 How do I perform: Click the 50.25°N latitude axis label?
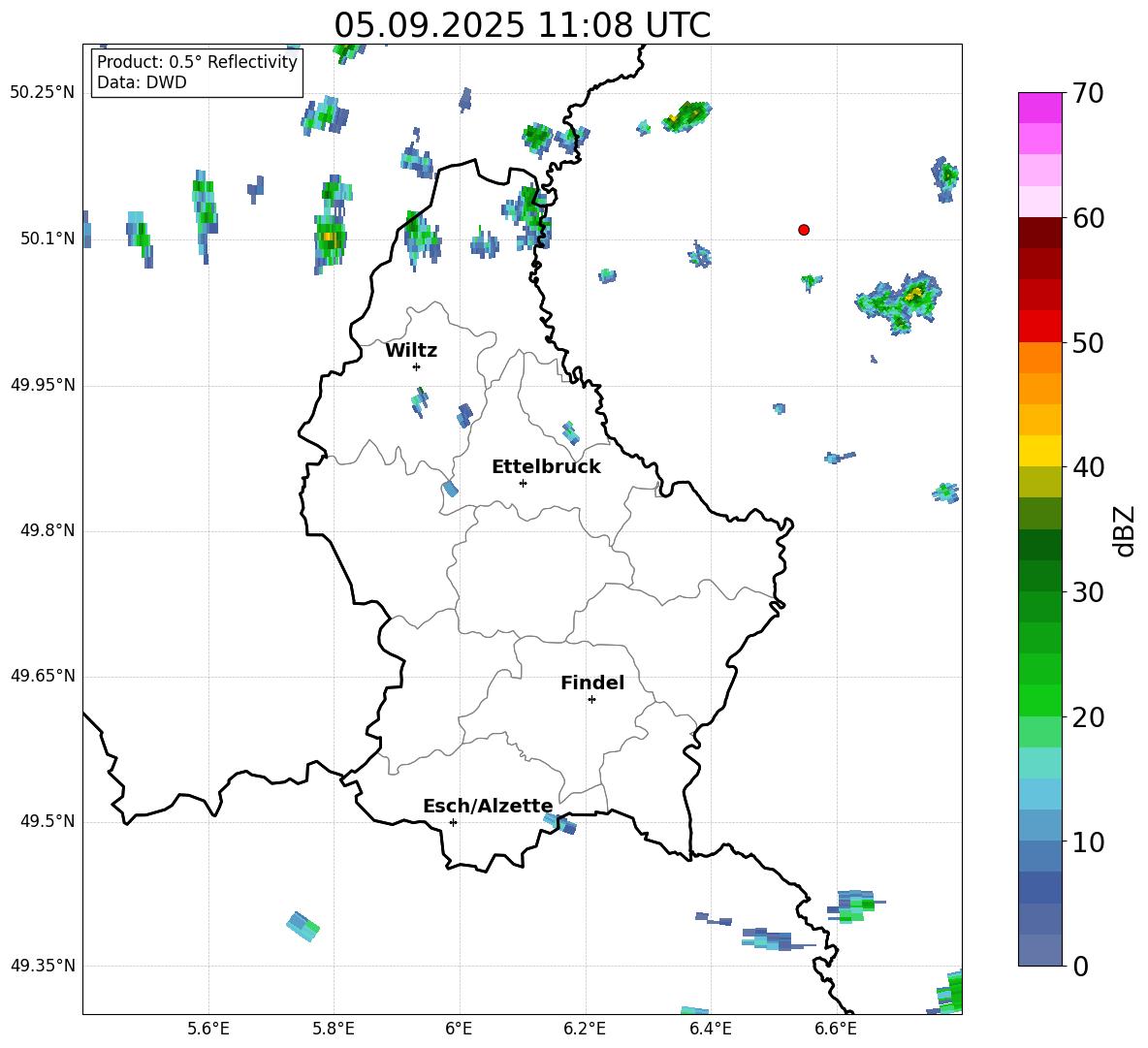tap(43, 93)
